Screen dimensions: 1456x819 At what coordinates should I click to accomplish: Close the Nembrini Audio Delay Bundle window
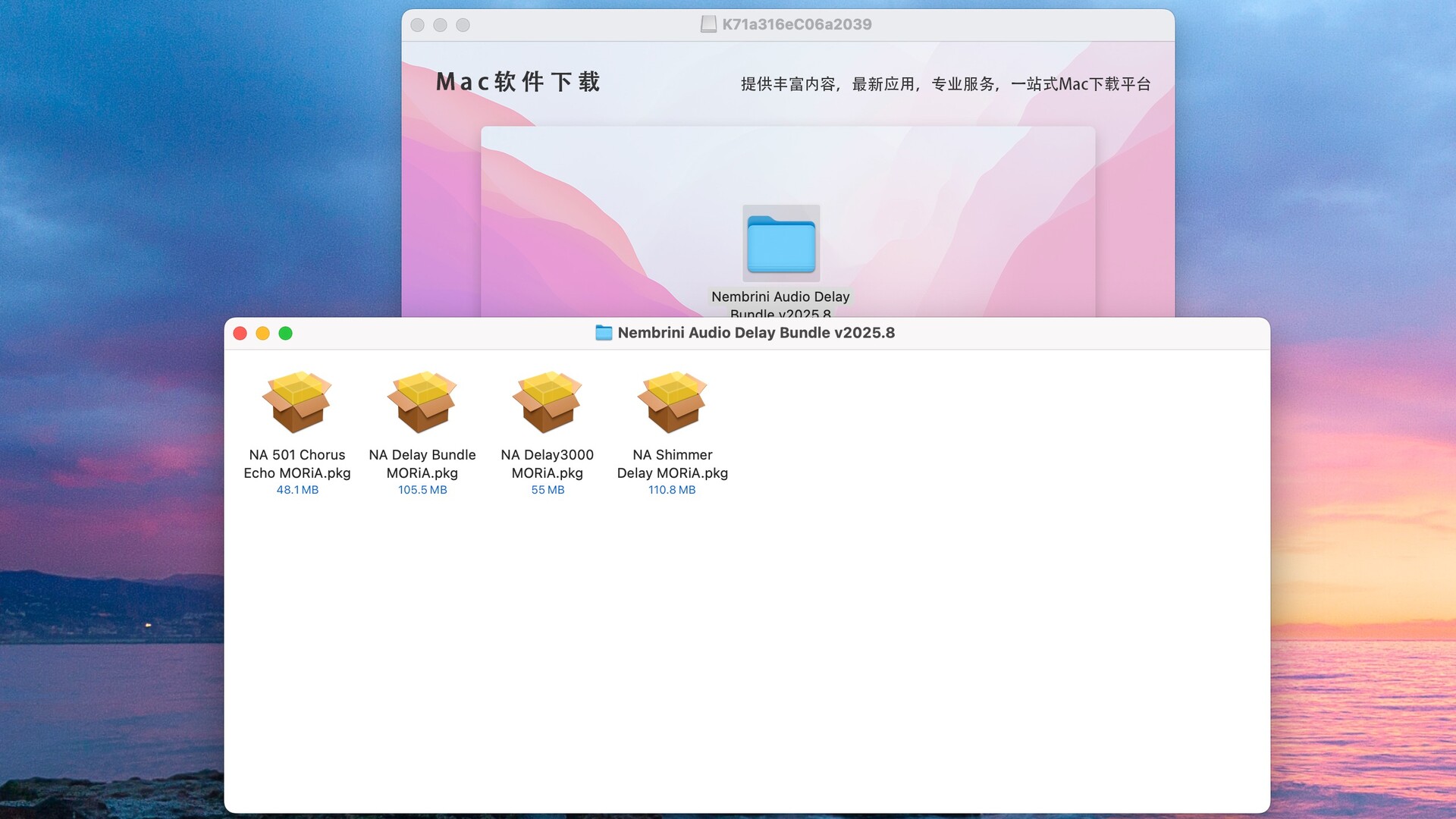click(240, 334)
